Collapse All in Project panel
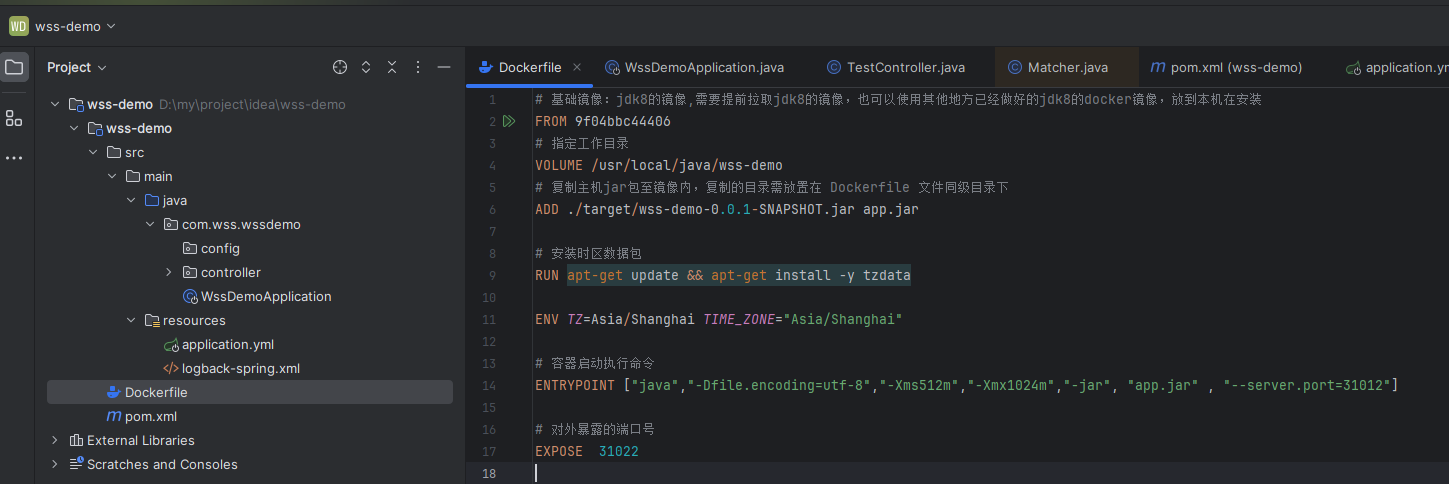 [x=392, y=67]
